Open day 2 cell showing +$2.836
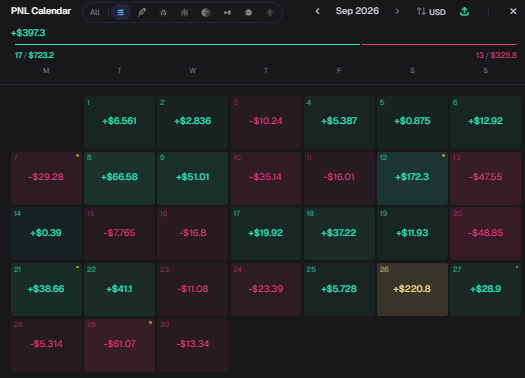This screenshot has height=378, width=525. click(x=193, y=123)
